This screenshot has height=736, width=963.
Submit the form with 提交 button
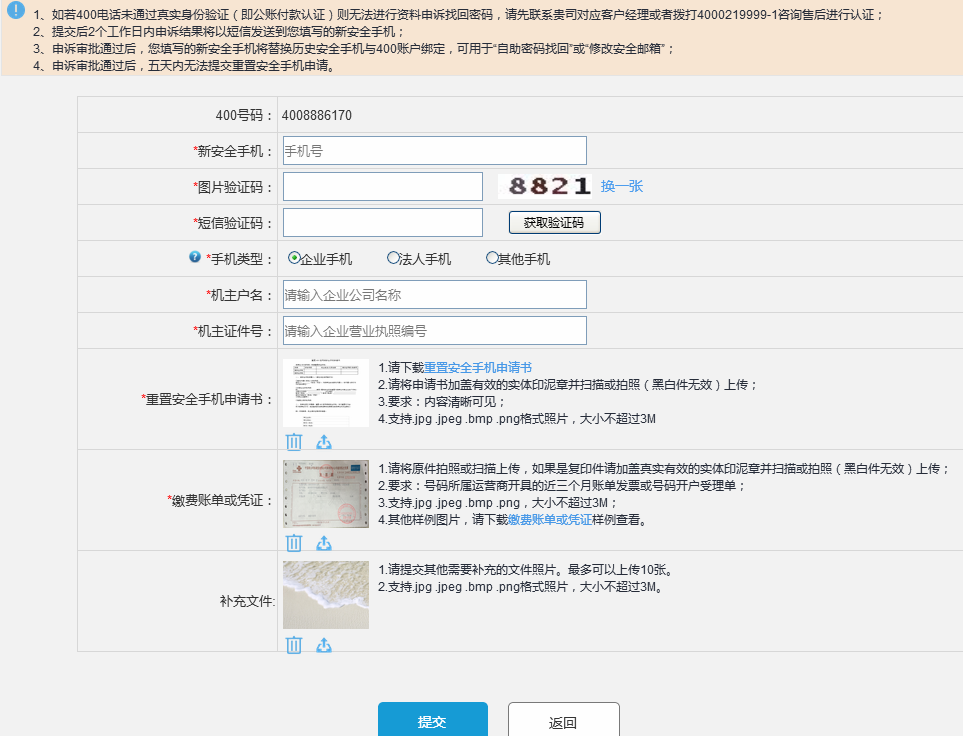click(432, 722)
